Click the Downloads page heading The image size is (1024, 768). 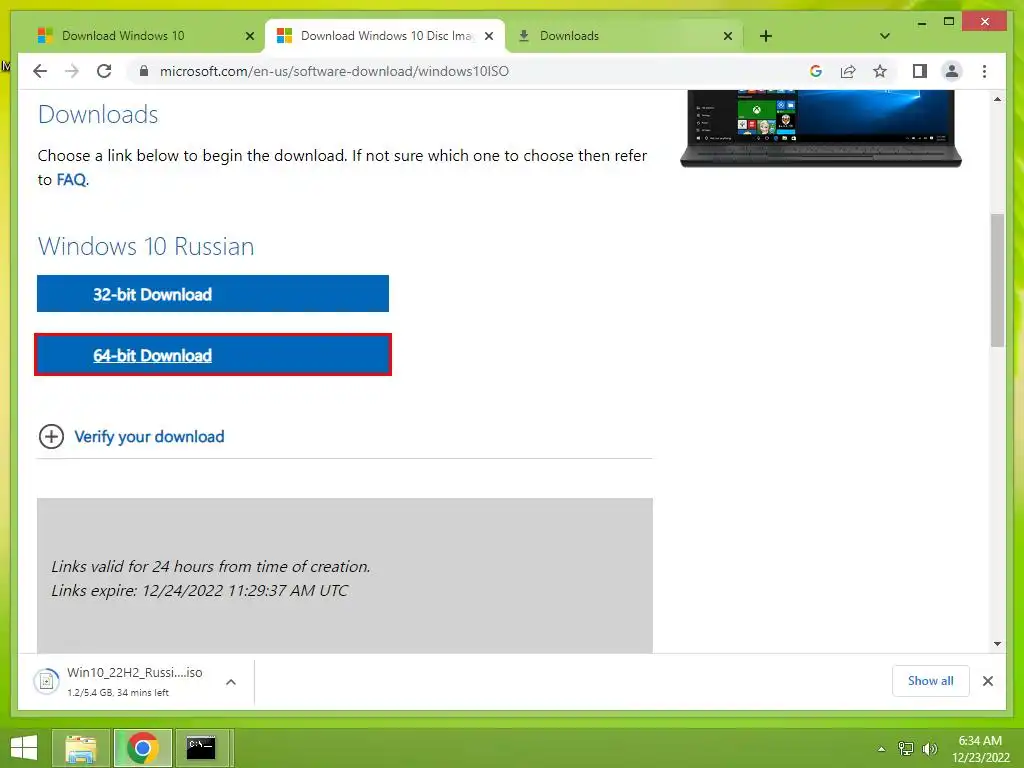click(98, 114)
